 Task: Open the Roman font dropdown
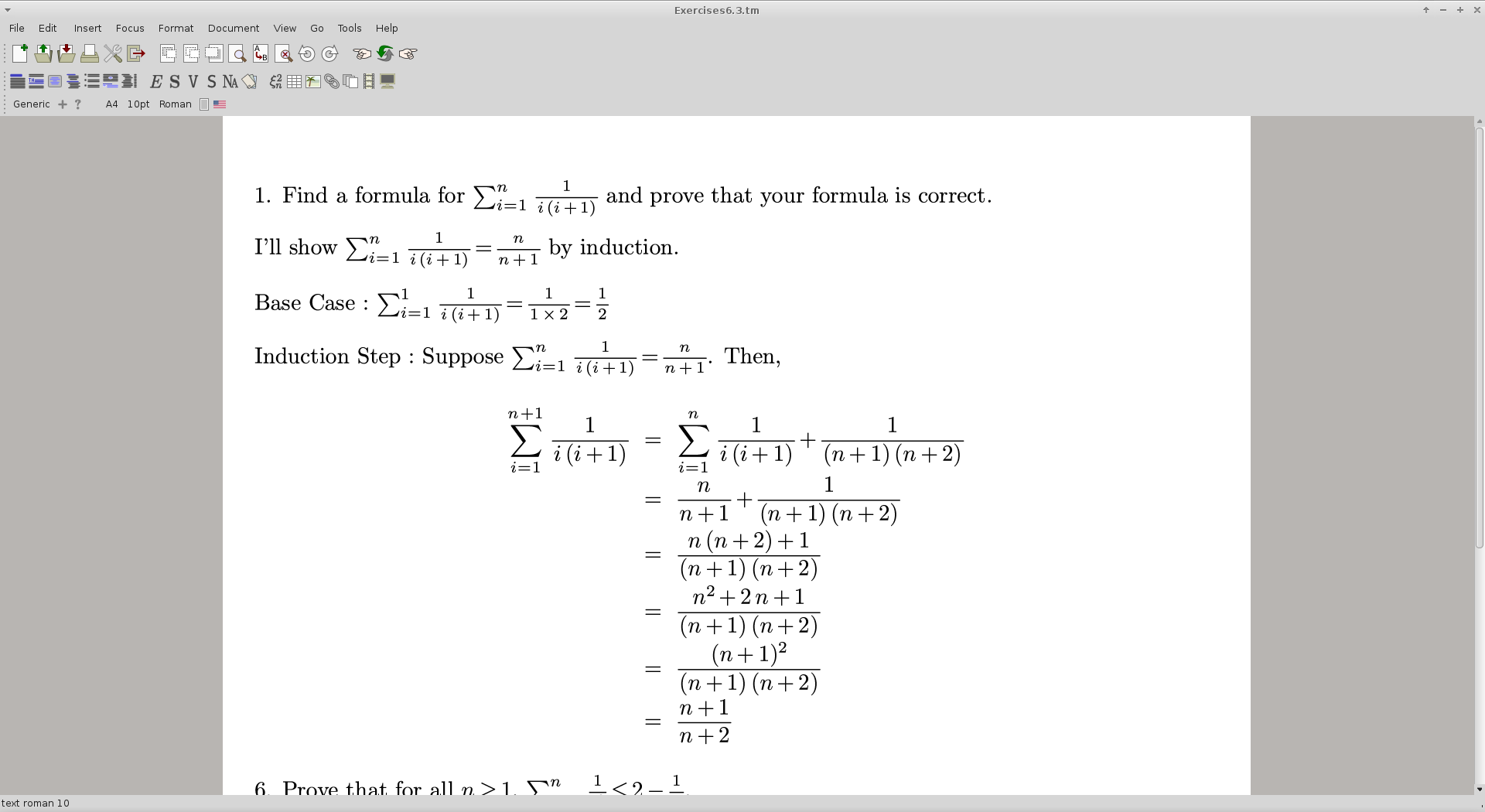click(x=176, y=104)
